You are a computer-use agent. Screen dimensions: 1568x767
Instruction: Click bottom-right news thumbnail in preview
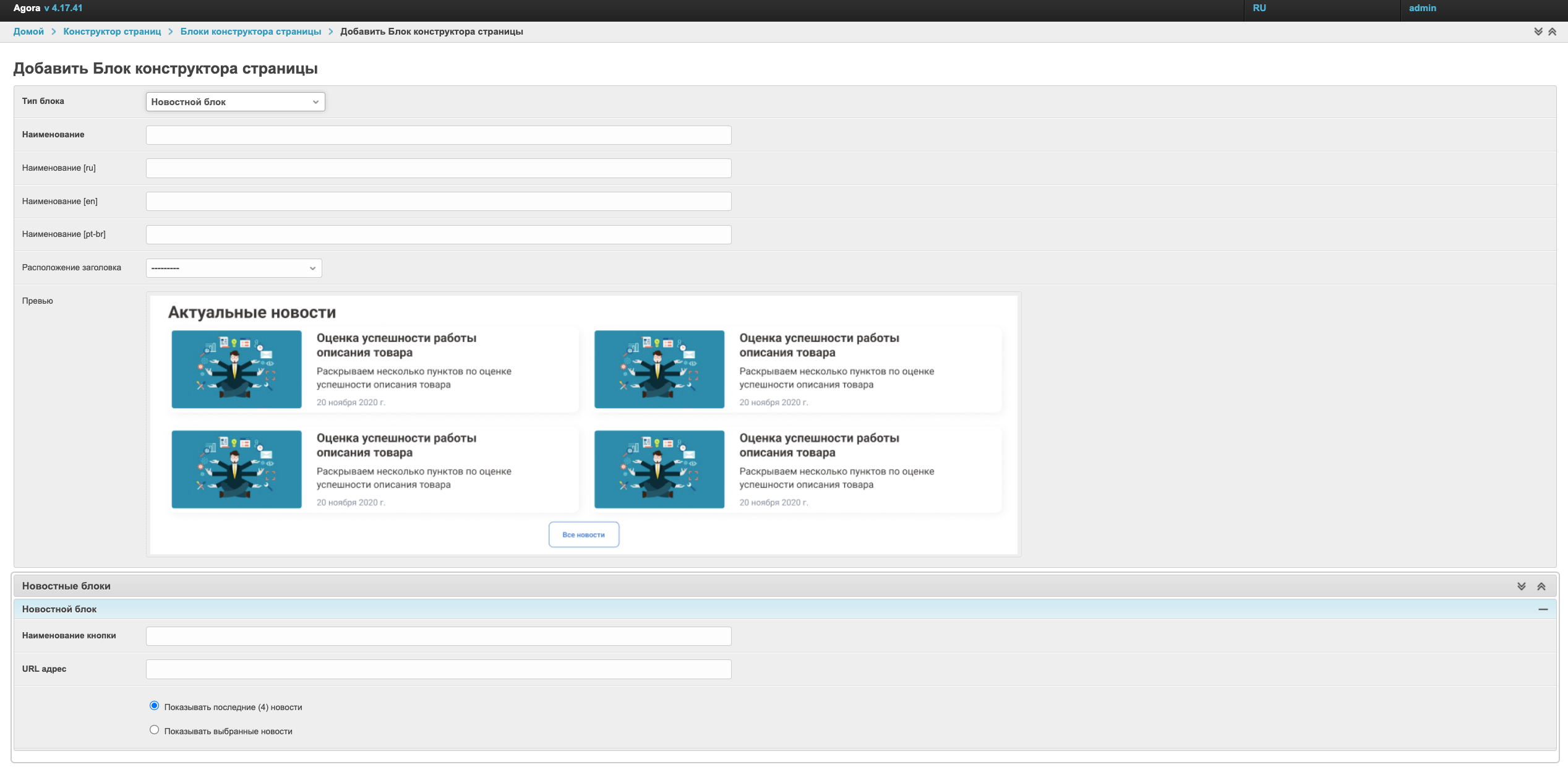[x=659, y=469]
